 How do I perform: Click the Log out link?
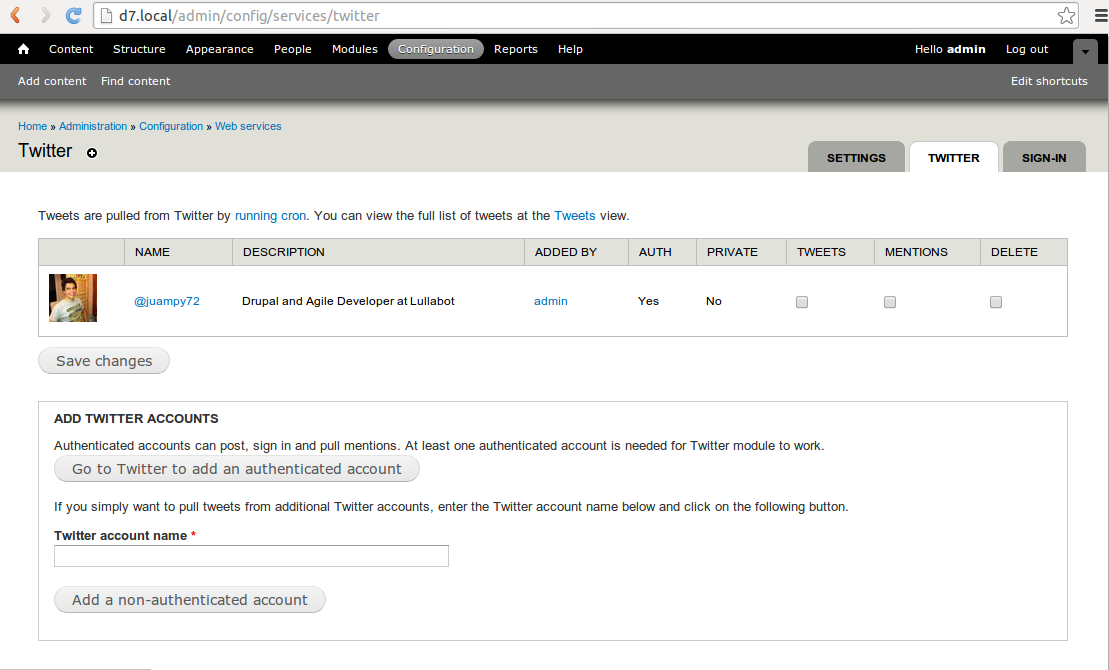pos(1027,49)
